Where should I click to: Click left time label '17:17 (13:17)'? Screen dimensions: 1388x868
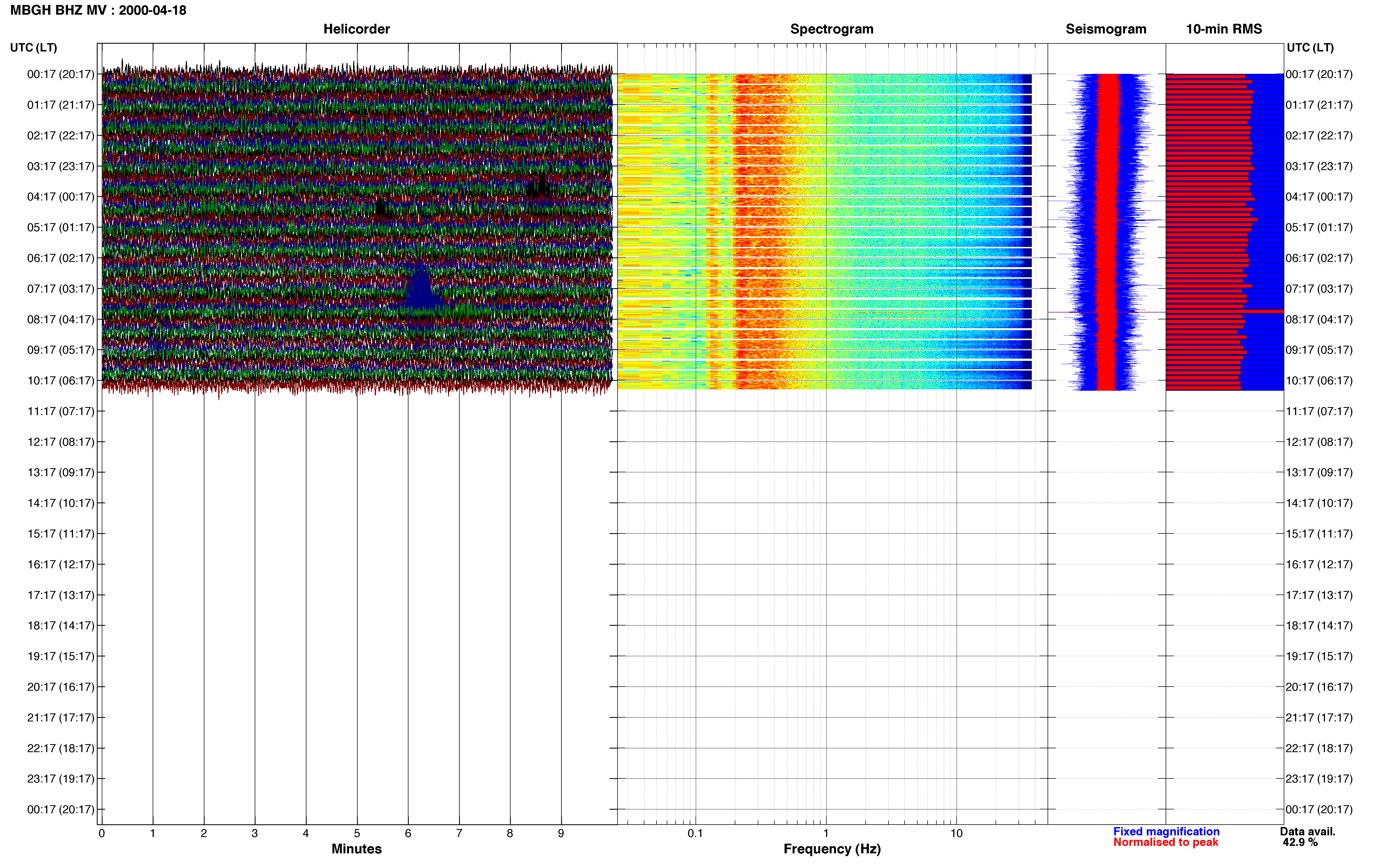point(61,595)
